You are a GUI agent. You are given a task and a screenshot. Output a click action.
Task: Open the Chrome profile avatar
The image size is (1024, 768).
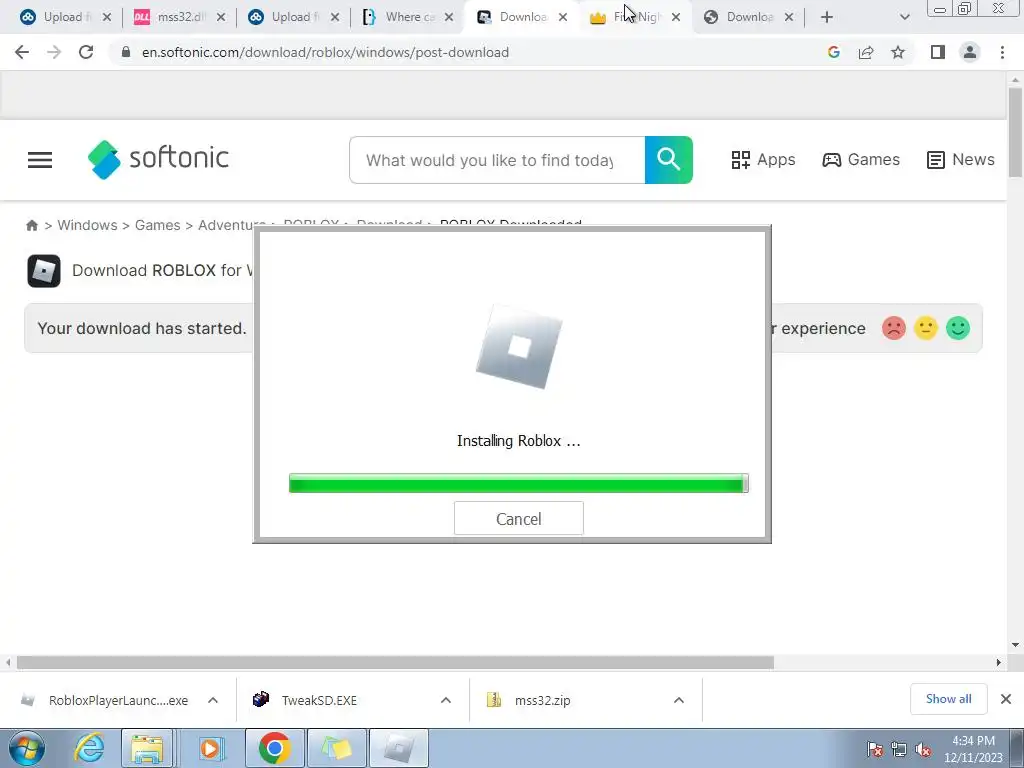970,52
